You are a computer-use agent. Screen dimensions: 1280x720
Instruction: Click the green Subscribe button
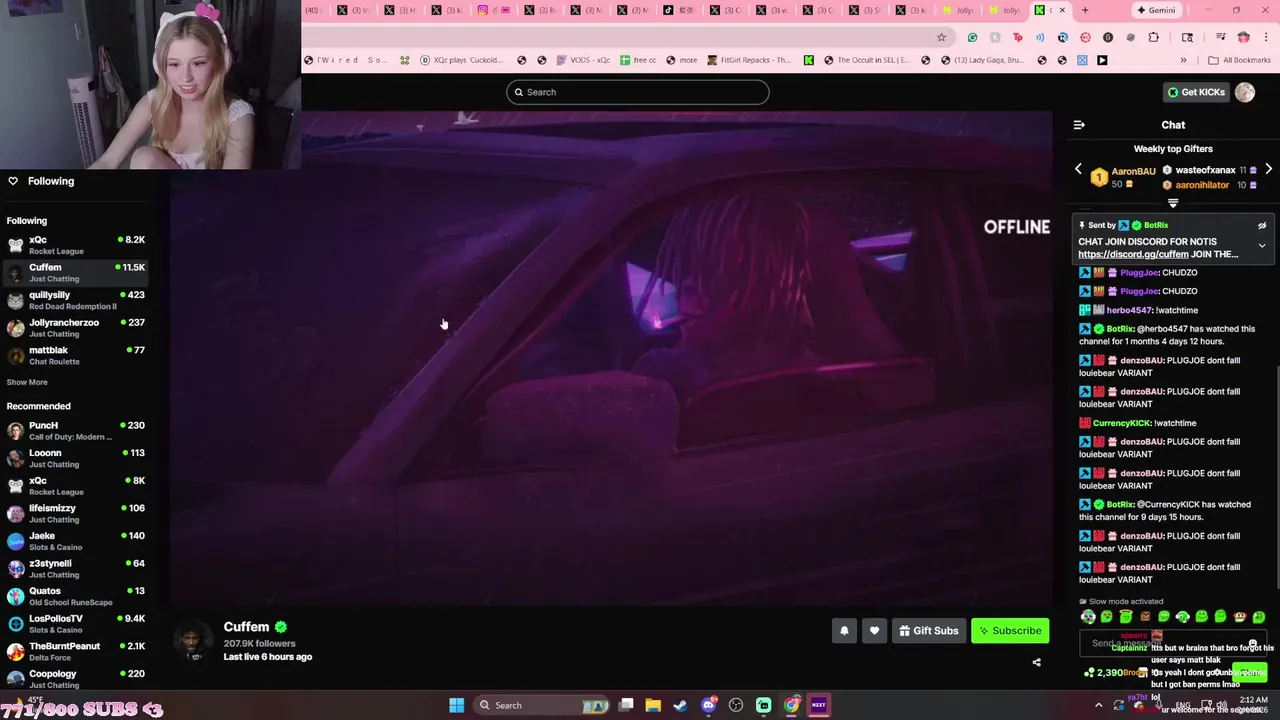click(1010, 631)
